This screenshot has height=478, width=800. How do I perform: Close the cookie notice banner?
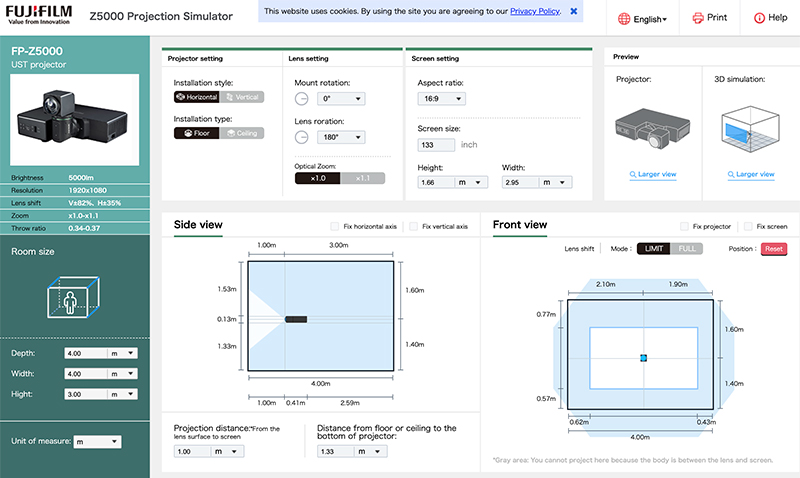(573, 12)
